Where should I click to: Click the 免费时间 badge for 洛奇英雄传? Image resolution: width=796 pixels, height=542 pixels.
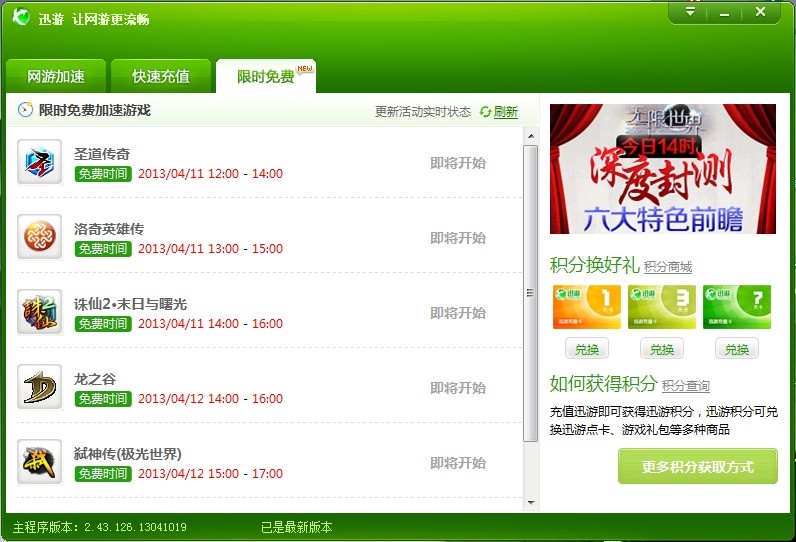(x=103, y=249)
